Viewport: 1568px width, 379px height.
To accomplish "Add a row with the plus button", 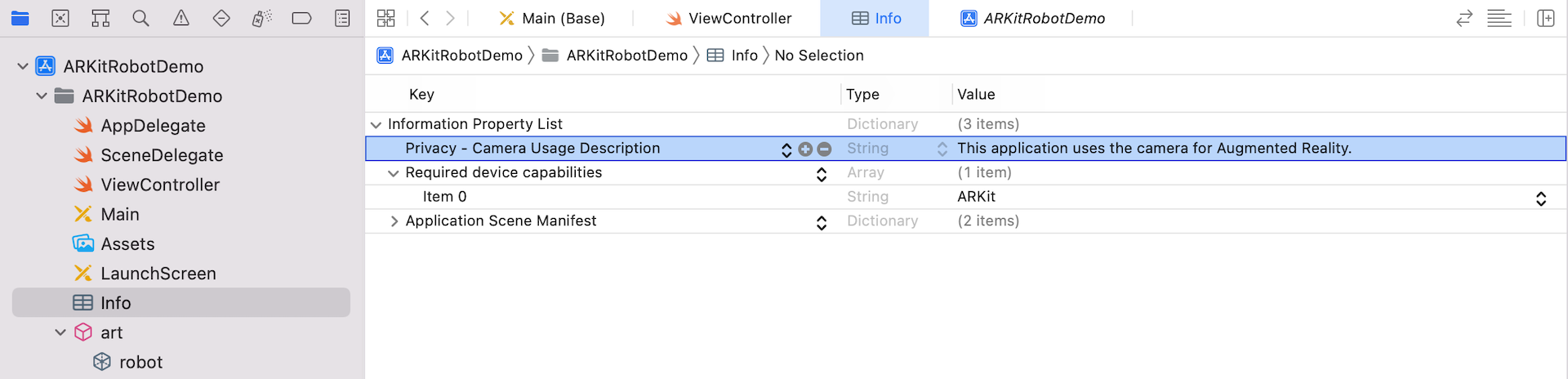I will point(805,149).
